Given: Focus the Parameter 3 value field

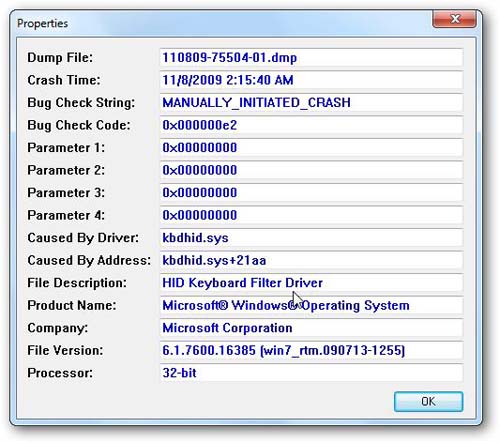Looking at the screenshot, I should 311,193.
